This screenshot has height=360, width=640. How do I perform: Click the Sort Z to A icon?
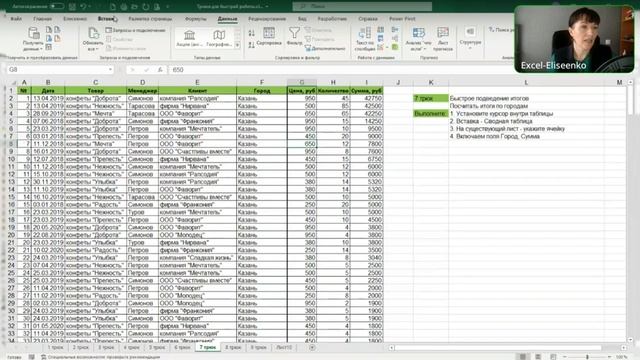tap(251, 44)
